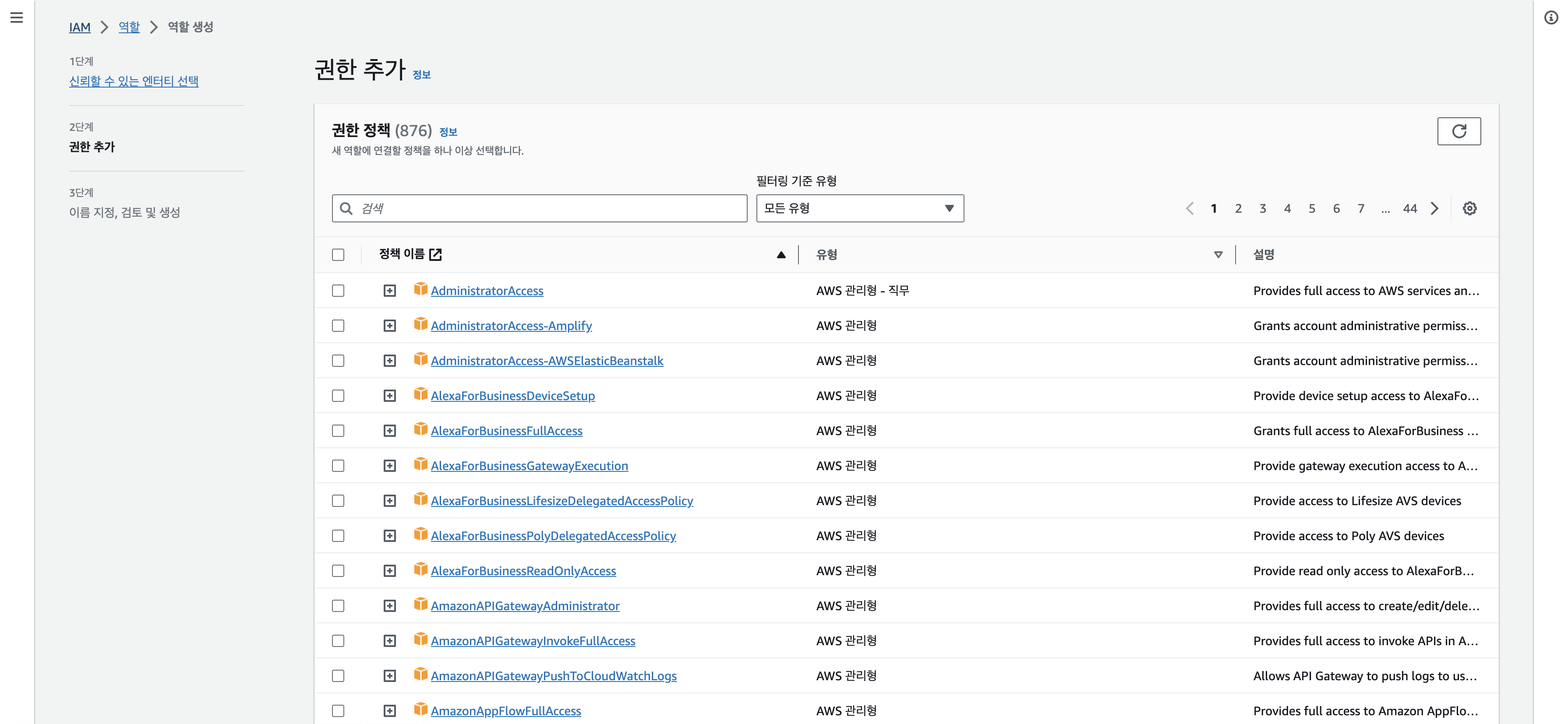Expand the AdministratorAccess-Amplify policy details
The image size is (1568, 724).
389,326
